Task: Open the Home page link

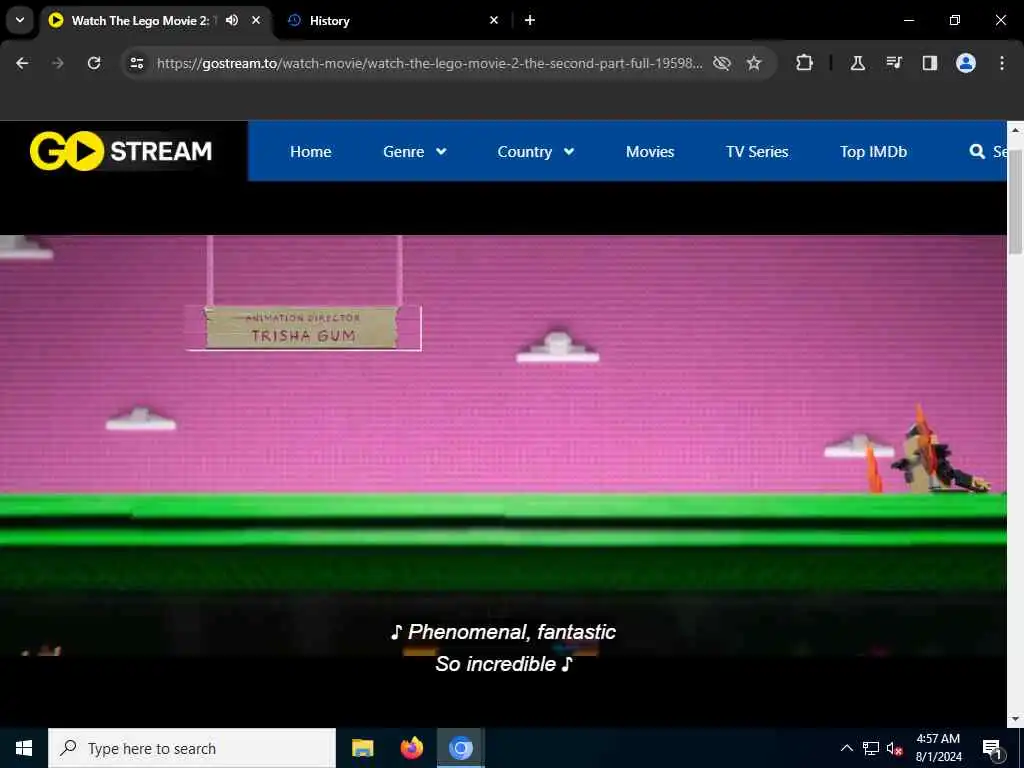Action: (310, 152)
